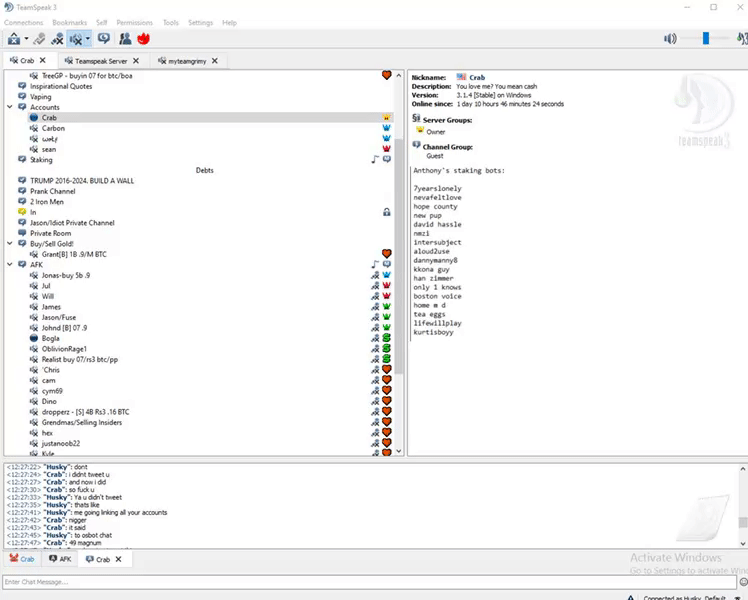
Task: Click the muted mic icon beside Dino
Action: (375, 401)
